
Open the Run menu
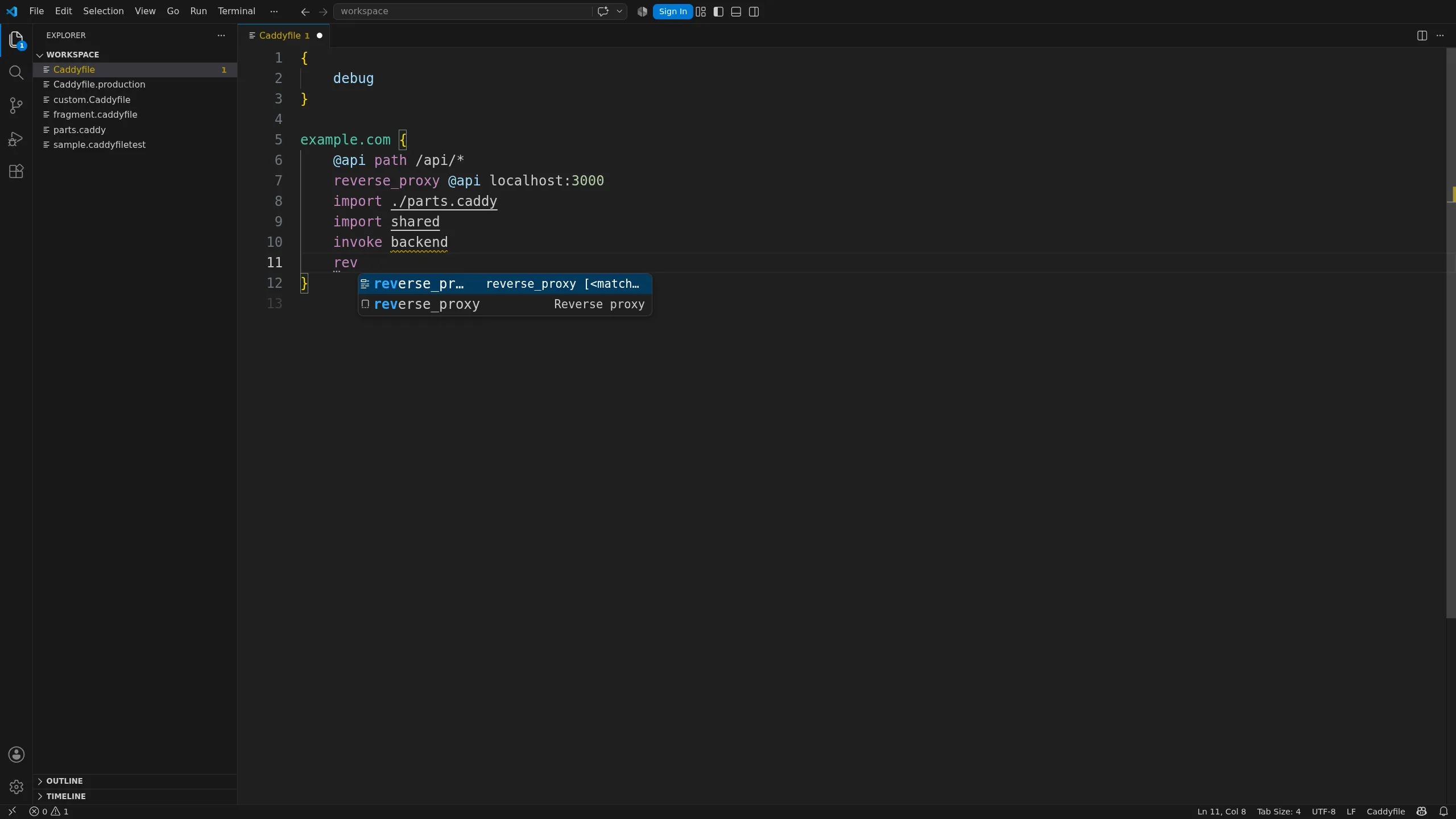tap(198, 11)
